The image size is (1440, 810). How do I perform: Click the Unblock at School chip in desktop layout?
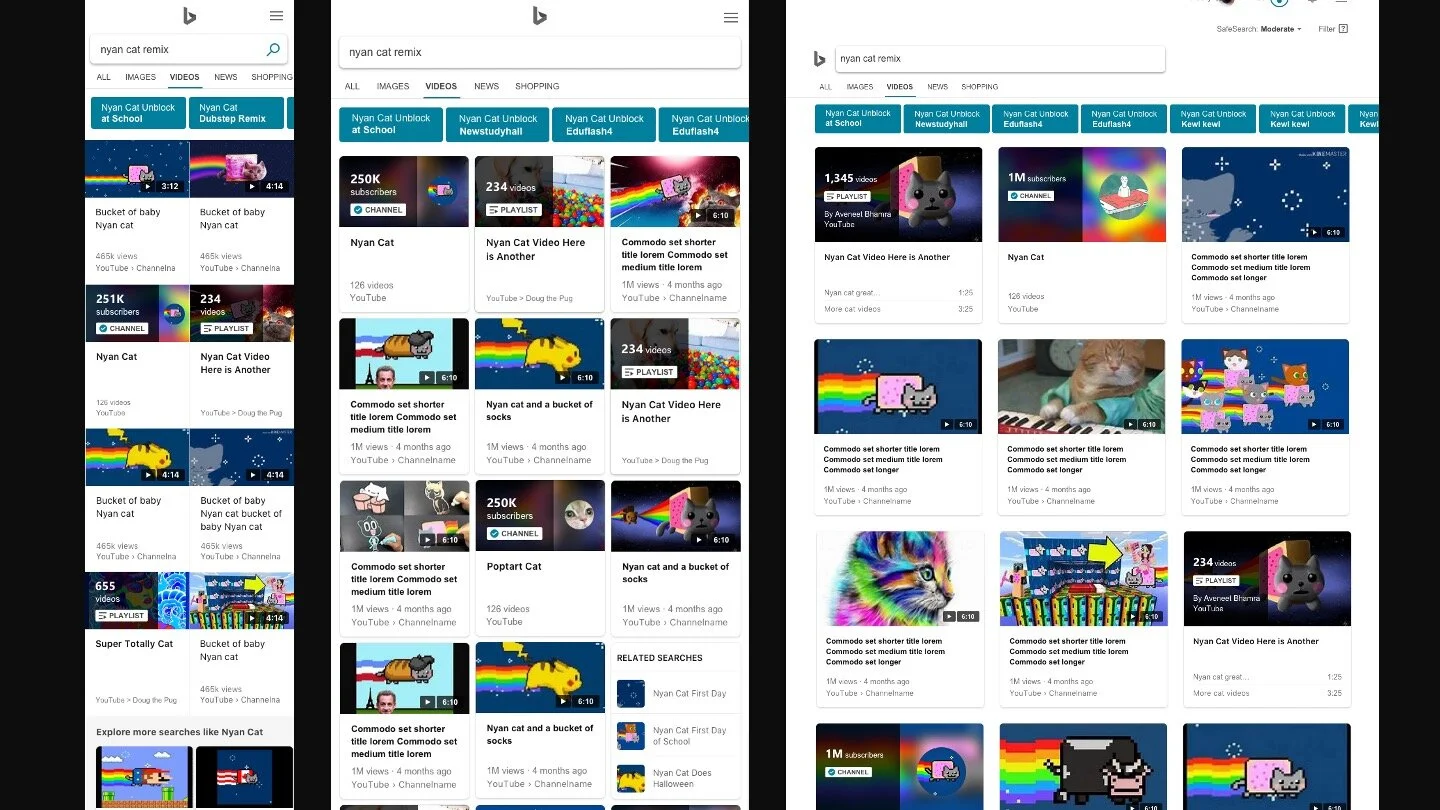[x=858, y=119]
